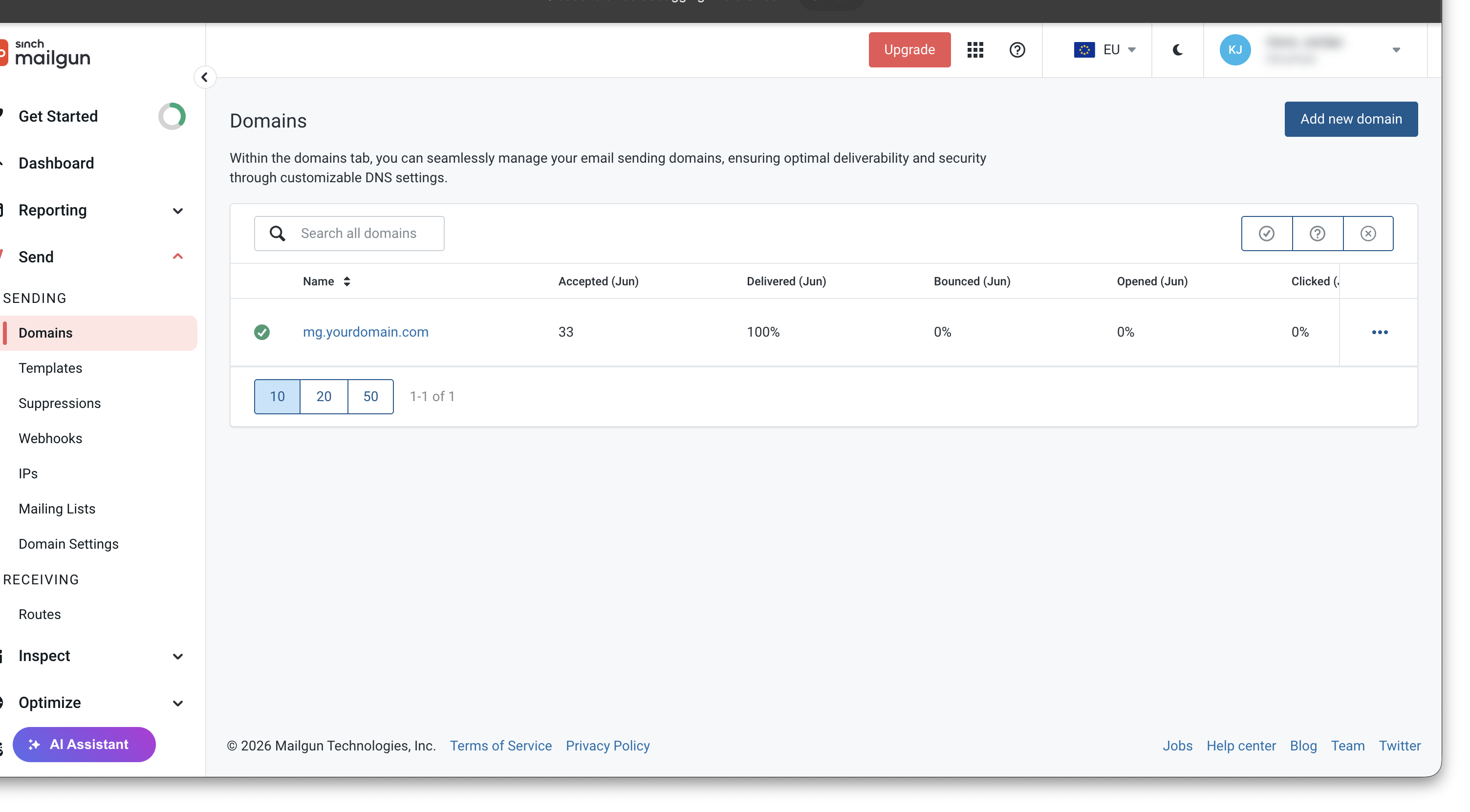The width and height of the screenshot is (1470, 812).
Task: Open Webhooks in the sidebar
Action: [50, 439]
